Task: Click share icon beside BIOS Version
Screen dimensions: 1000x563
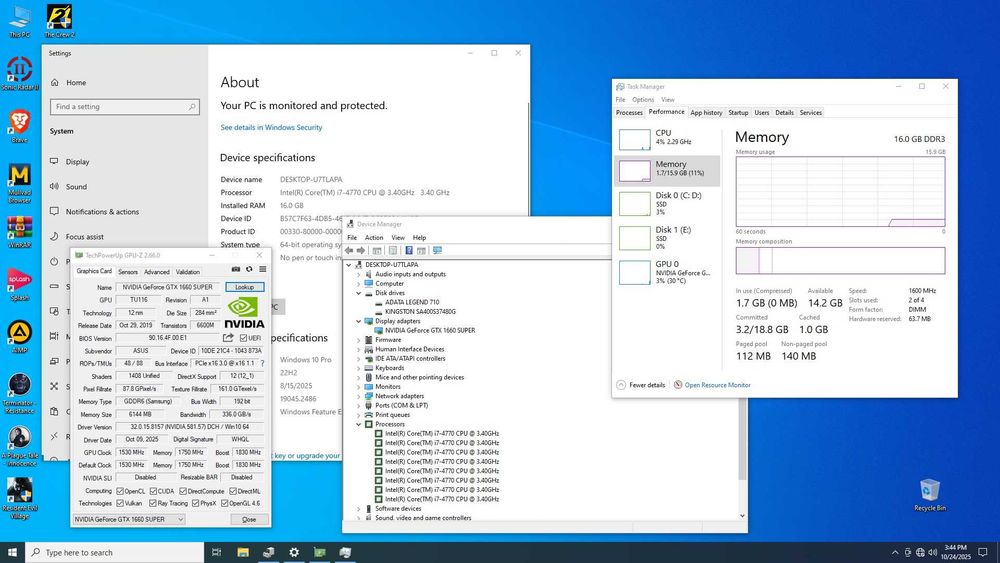Action: click(x=228, y=338)
